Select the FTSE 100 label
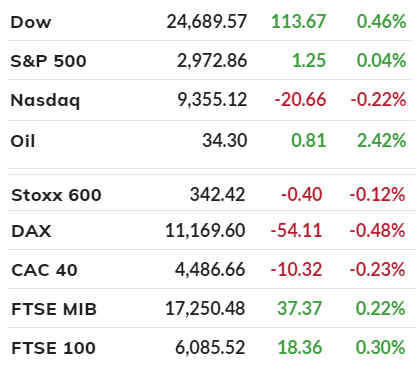The height and width of the screenshot is (372, 418). 53,348
